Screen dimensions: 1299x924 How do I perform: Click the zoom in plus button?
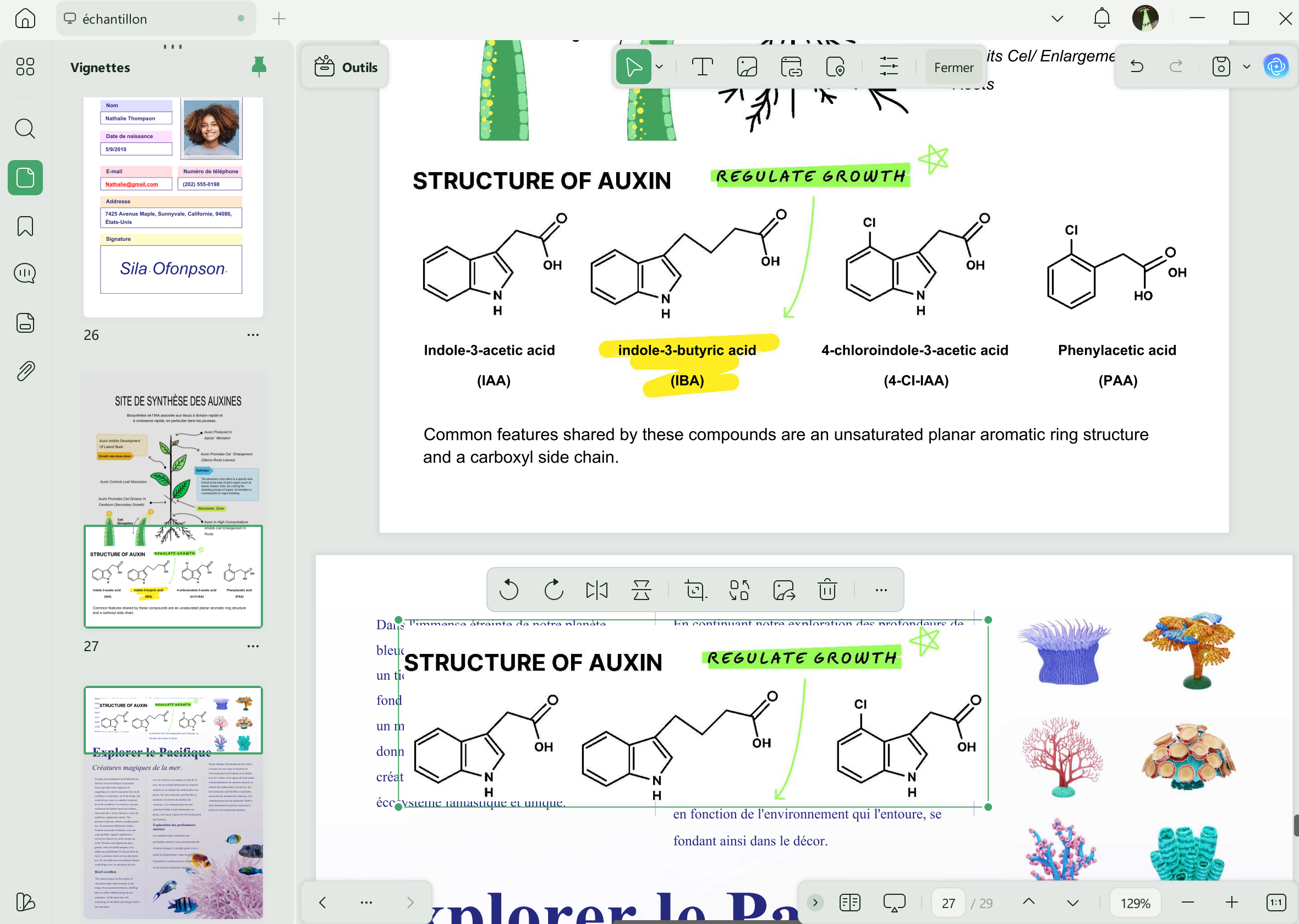1231,903
